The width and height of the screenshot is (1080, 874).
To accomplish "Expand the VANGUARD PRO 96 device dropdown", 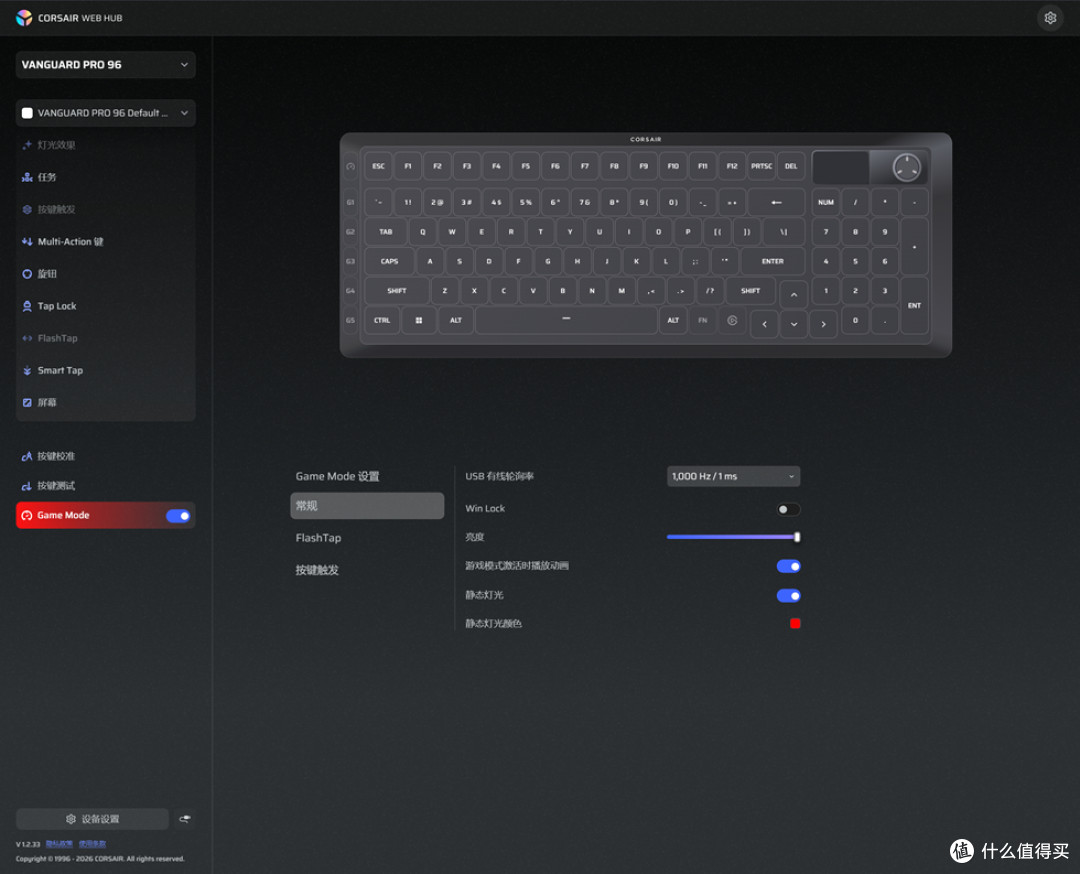I will coord(105,65).
